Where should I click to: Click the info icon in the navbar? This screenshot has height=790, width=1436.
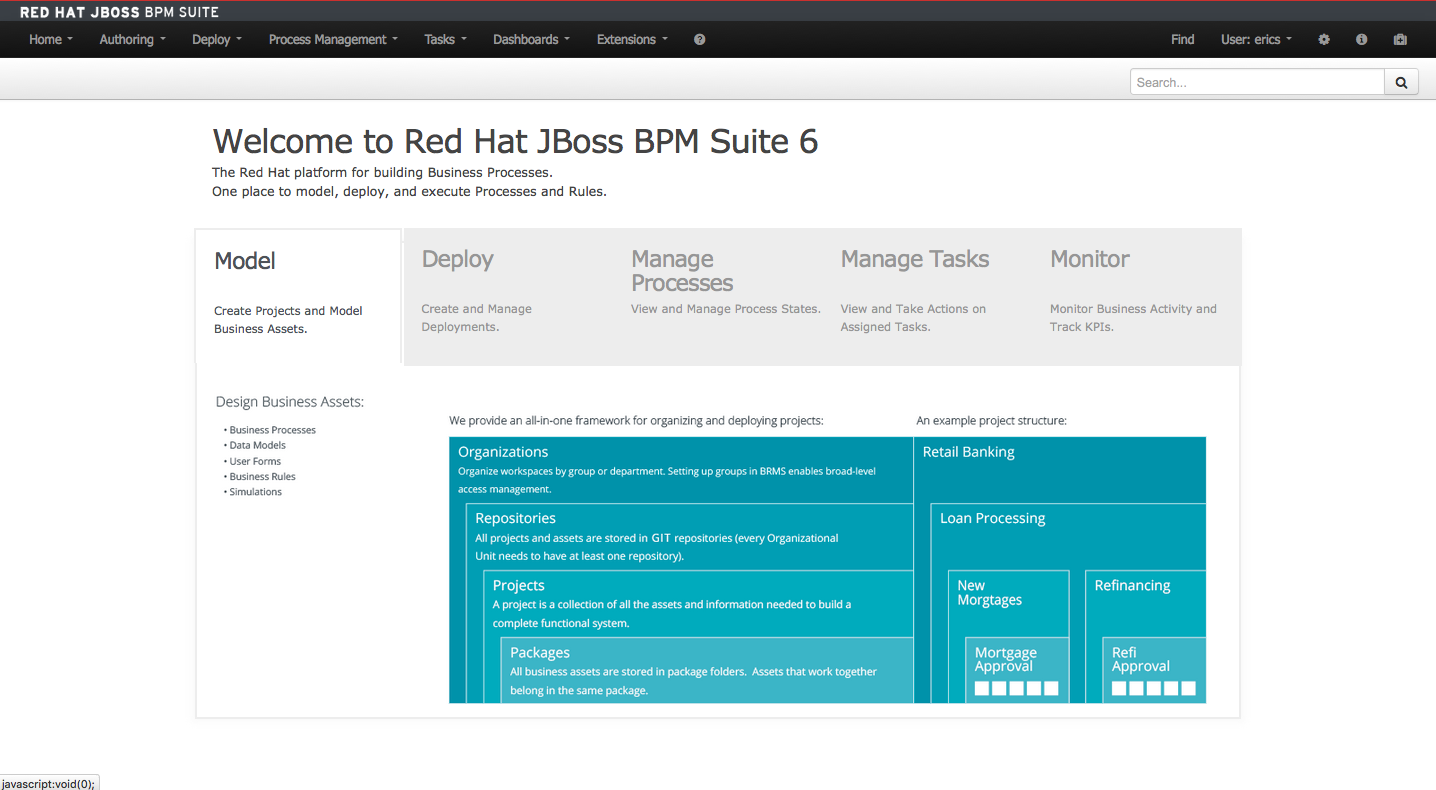click(1361, 39)
